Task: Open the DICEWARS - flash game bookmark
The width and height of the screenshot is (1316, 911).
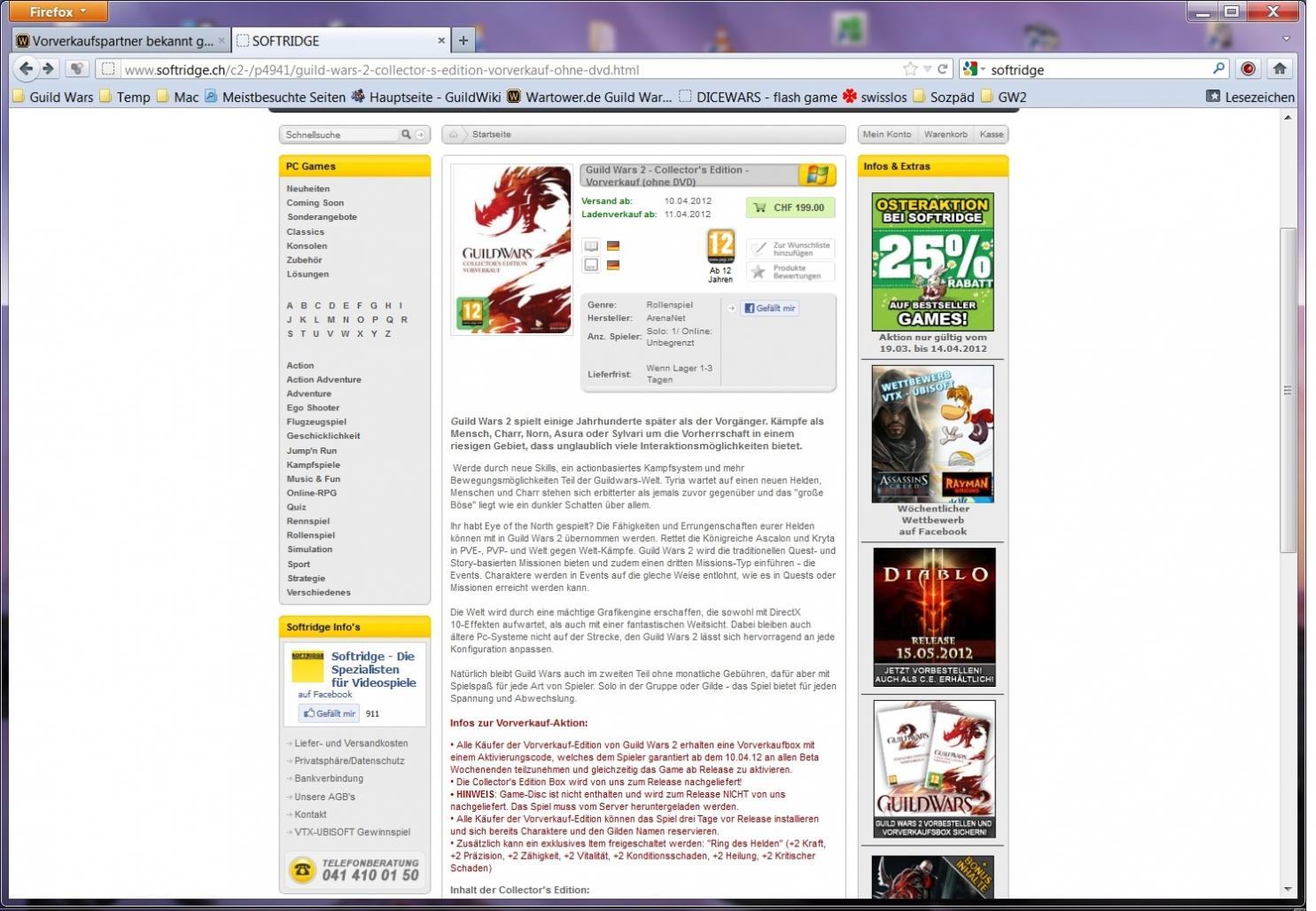Action: click(x=758, y=97)
